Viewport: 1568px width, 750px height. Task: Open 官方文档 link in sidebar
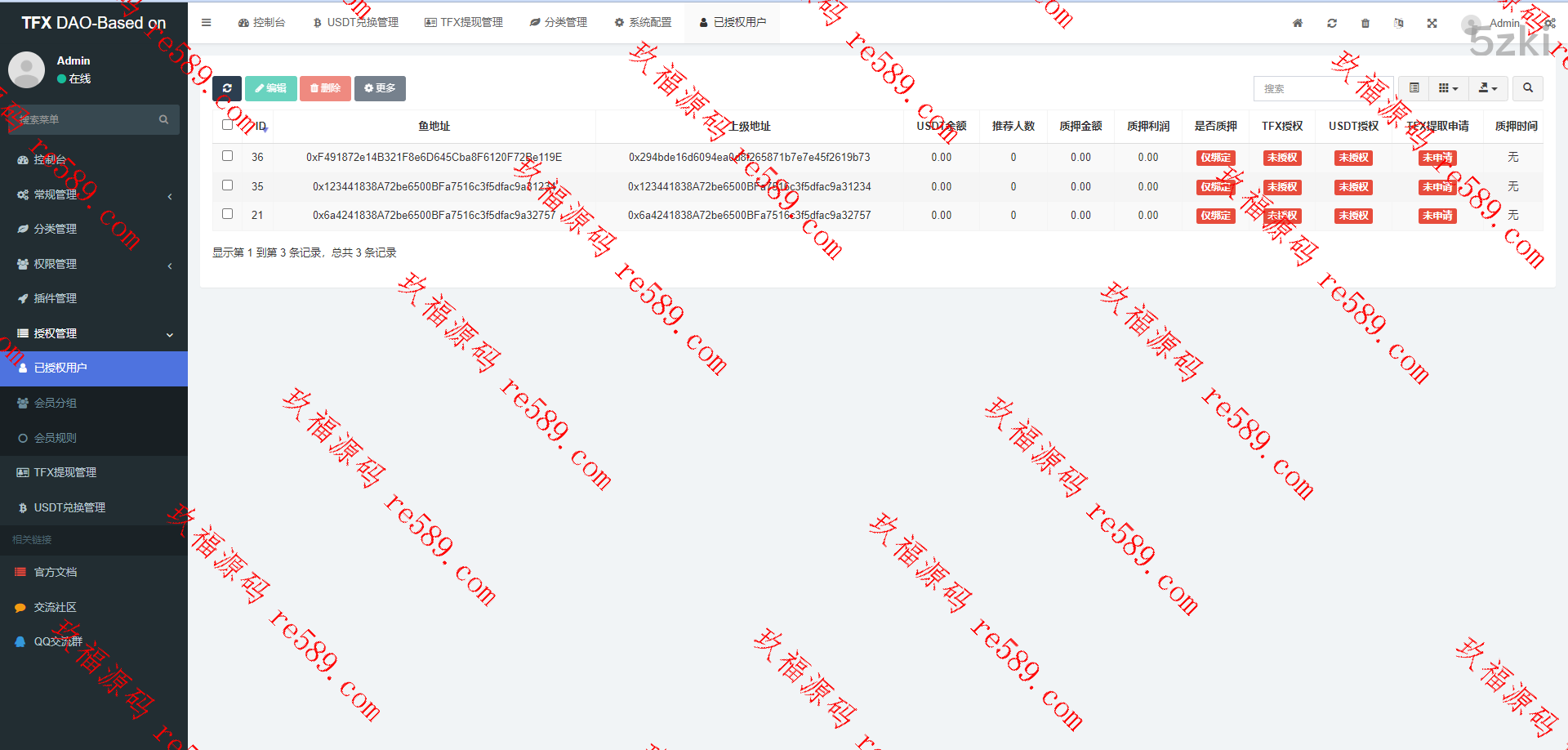pyautogui.click(x=56, y=572)
